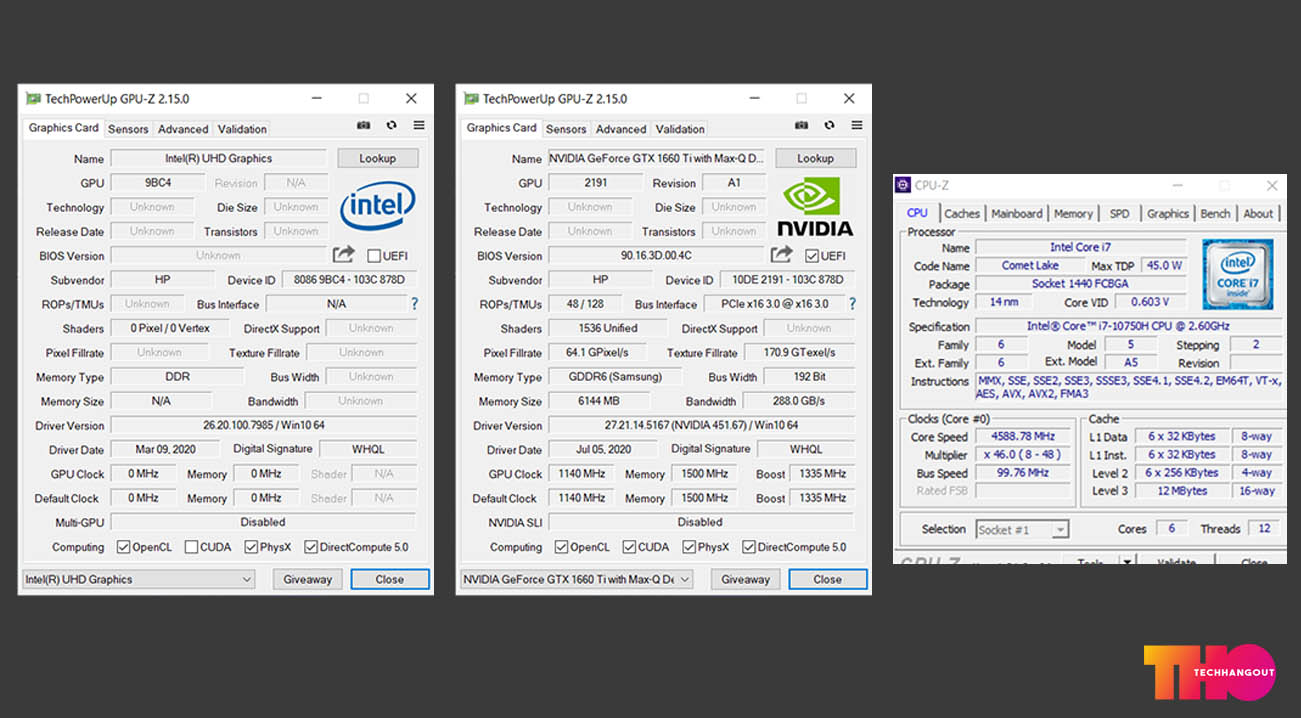Click the BIOS Version field 90.16.3D.00.4C
Image resolution: width=1301 pixels, height=718 pixels.
[x=656, y=256]
